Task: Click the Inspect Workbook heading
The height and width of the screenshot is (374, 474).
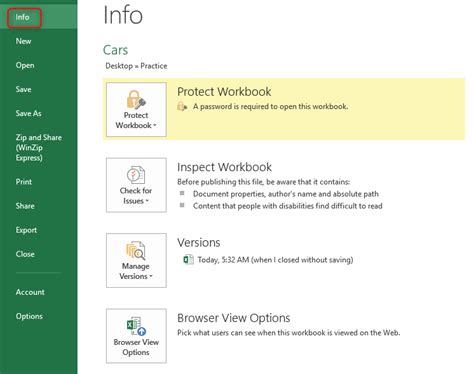Action: 224,167
